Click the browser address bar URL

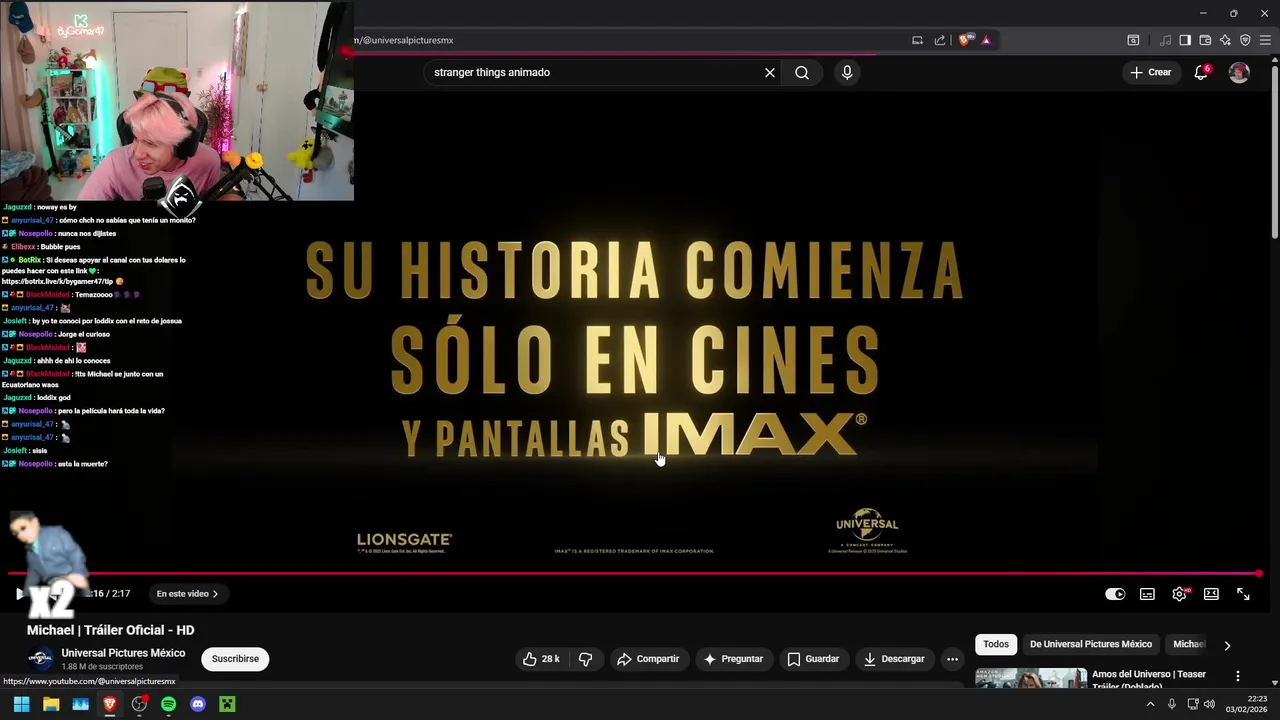[x=403, y=40]
